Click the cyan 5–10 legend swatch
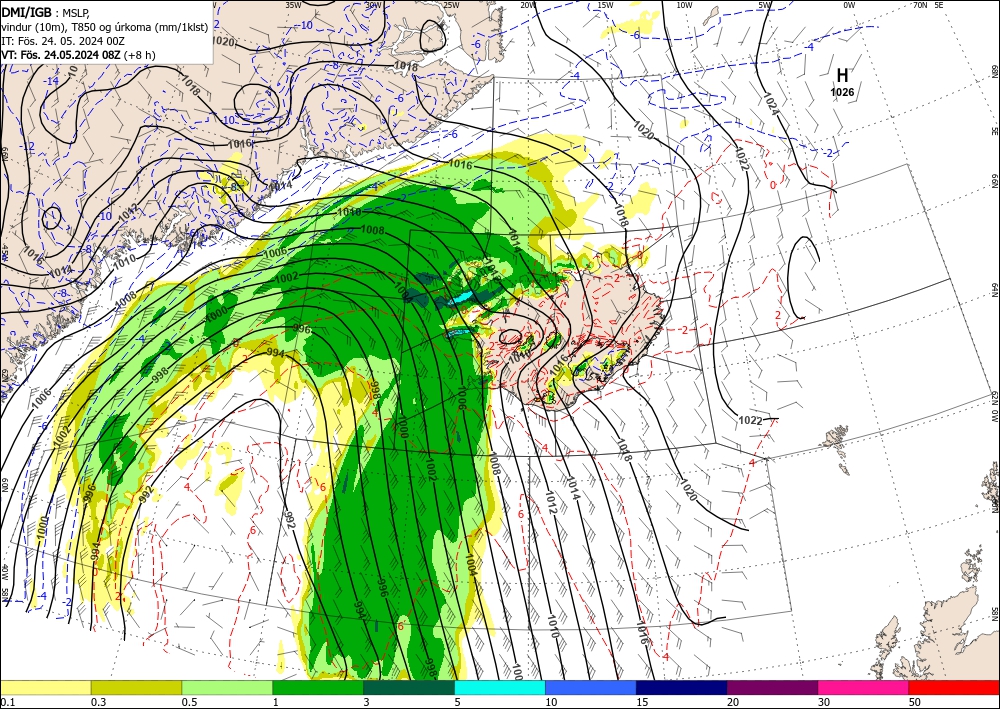Viewport: 1000px width, 709px height. click(500, 687)
